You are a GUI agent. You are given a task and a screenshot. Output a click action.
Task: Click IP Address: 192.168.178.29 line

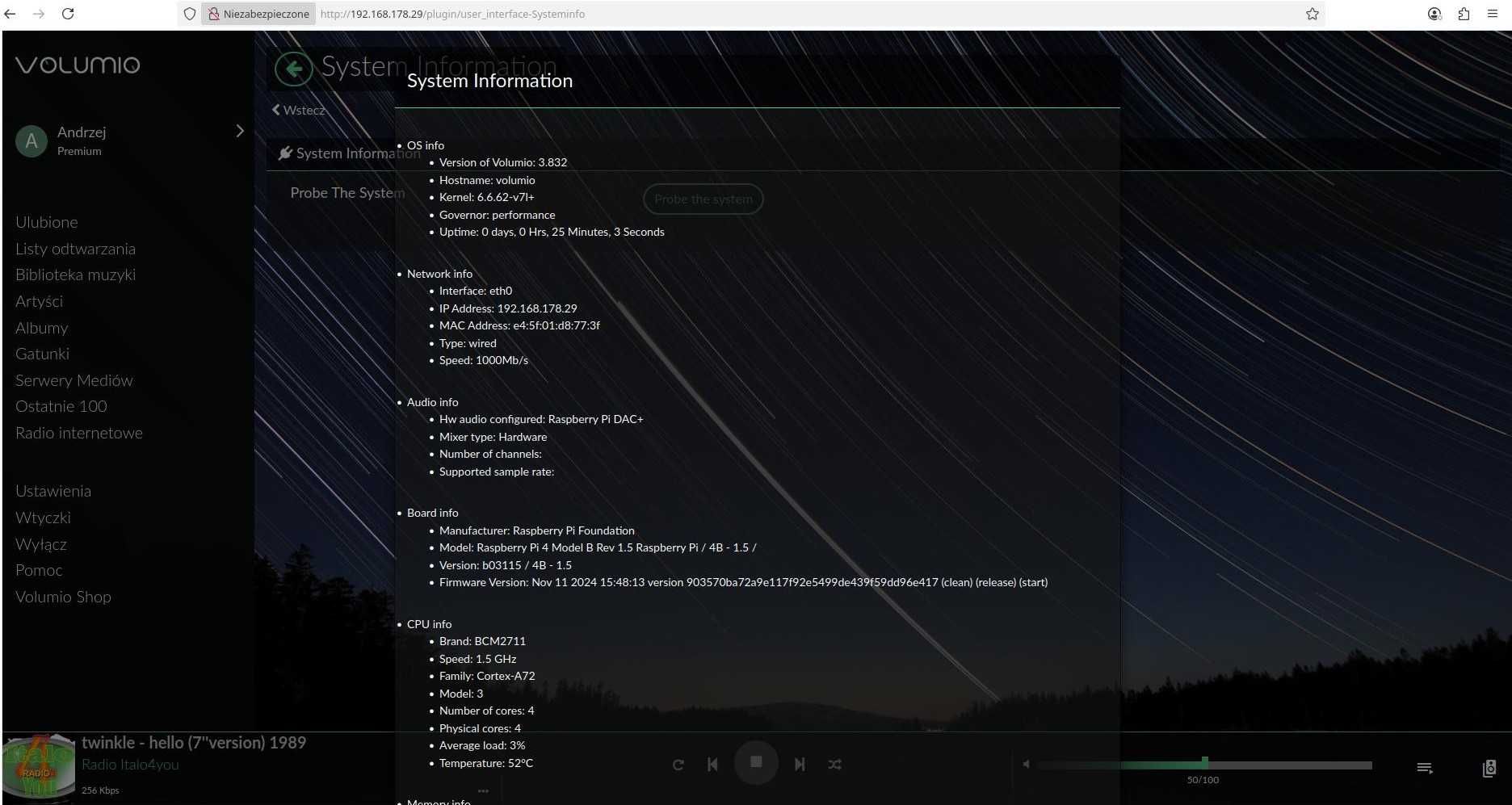(x=508, y=308)
